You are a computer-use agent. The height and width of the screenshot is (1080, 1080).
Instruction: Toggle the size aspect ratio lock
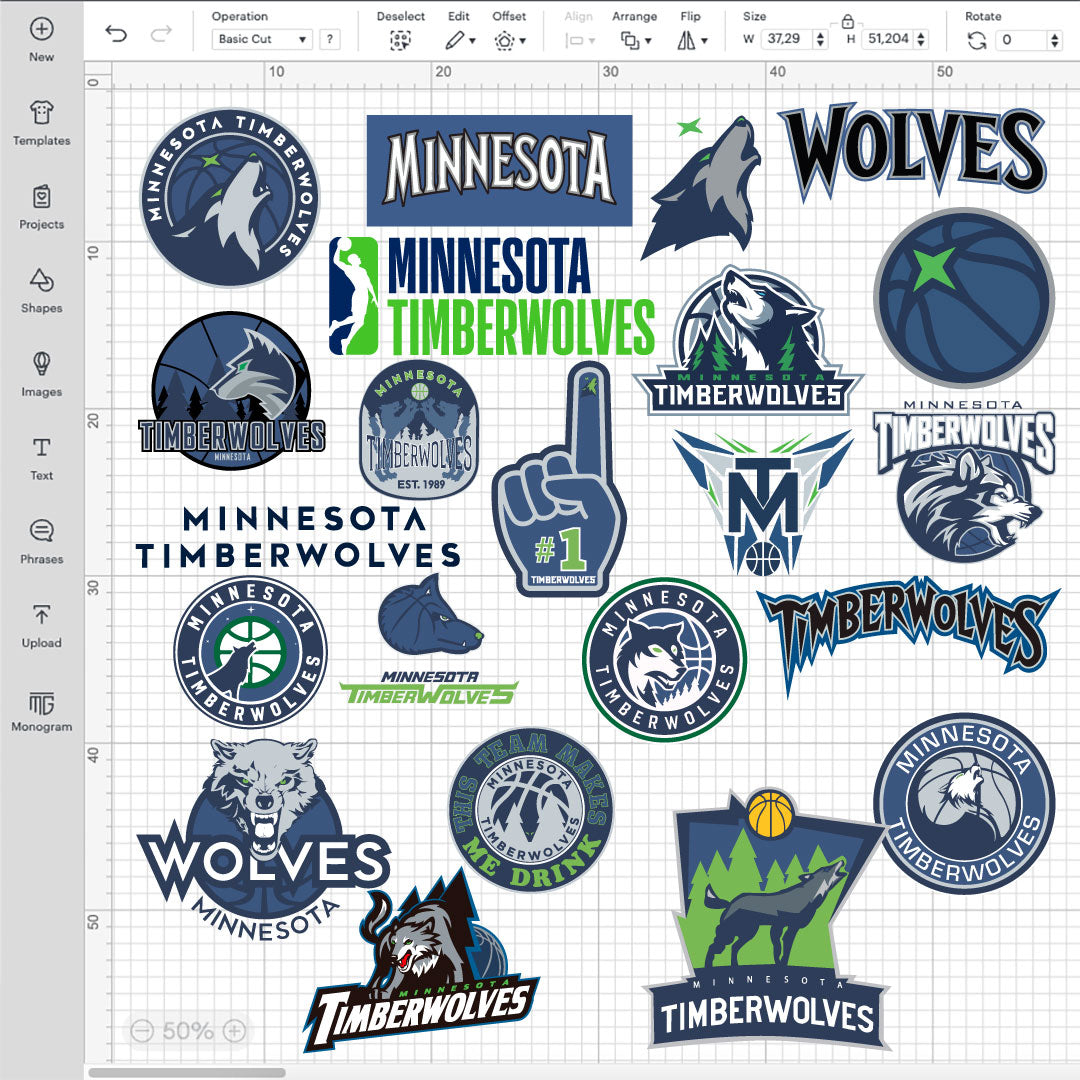(847, 21)
